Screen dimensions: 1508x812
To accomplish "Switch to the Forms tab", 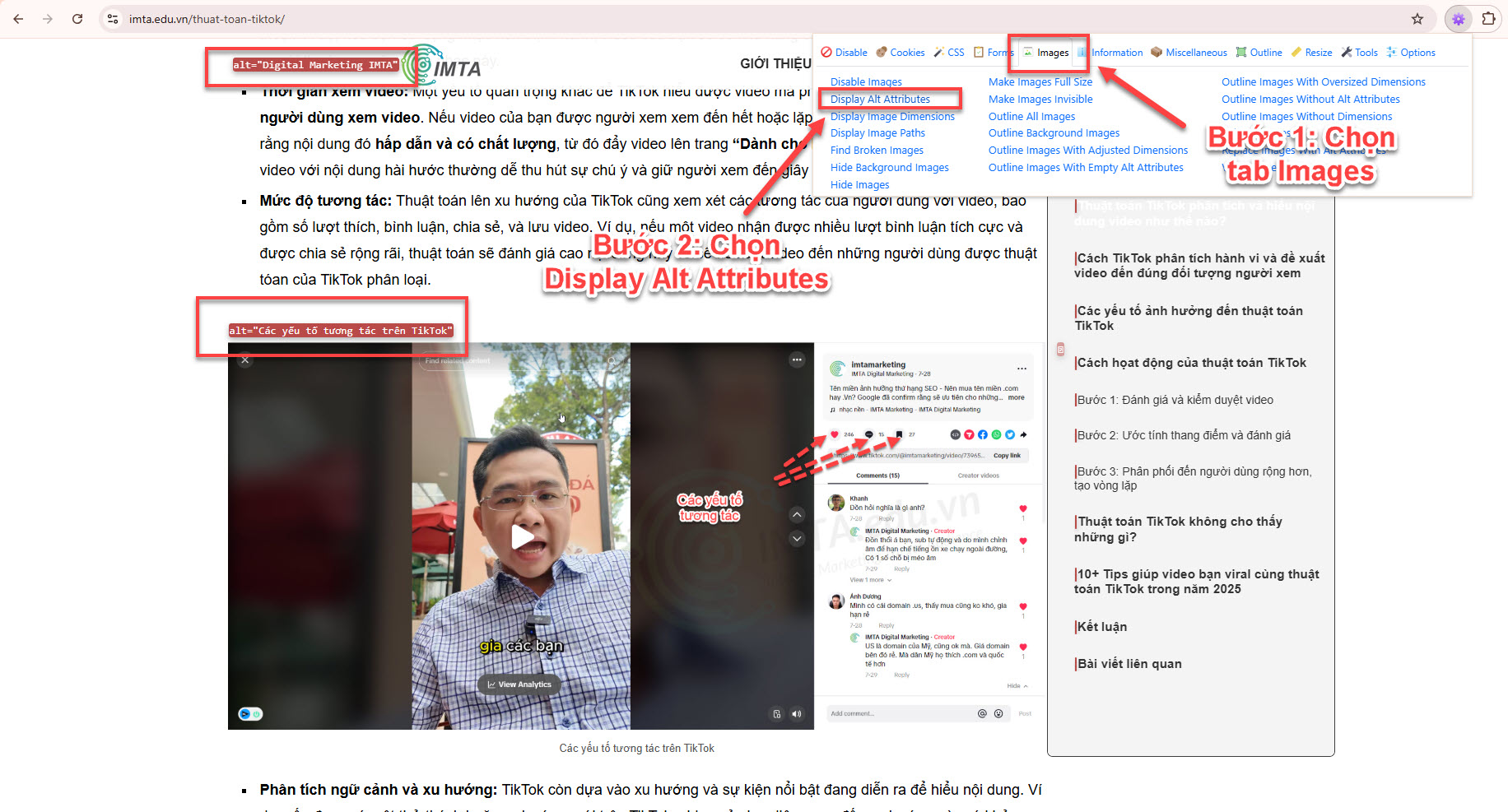I will pos(993,53).
